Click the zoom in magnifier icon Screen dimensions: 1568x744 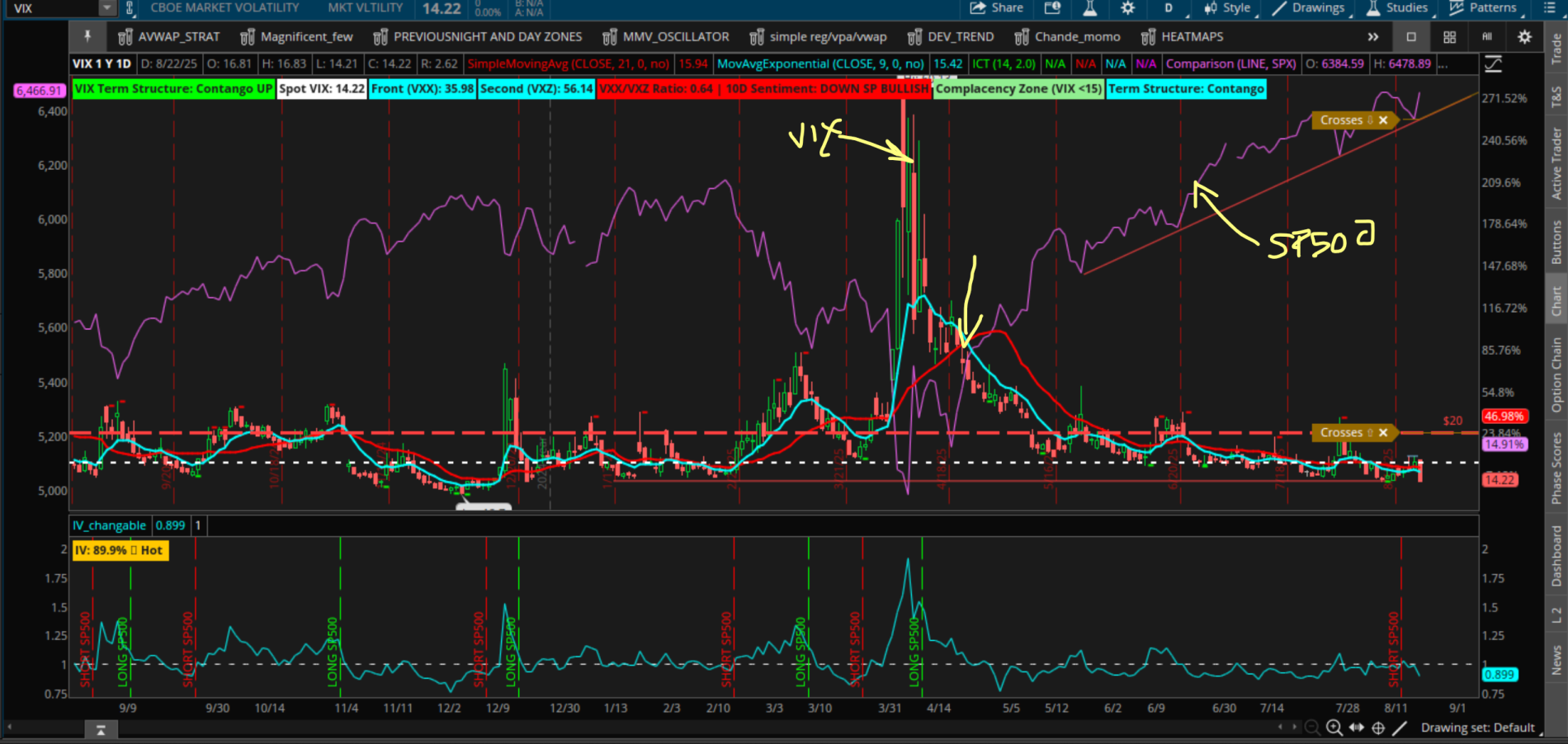click(x=1334, y=728)
